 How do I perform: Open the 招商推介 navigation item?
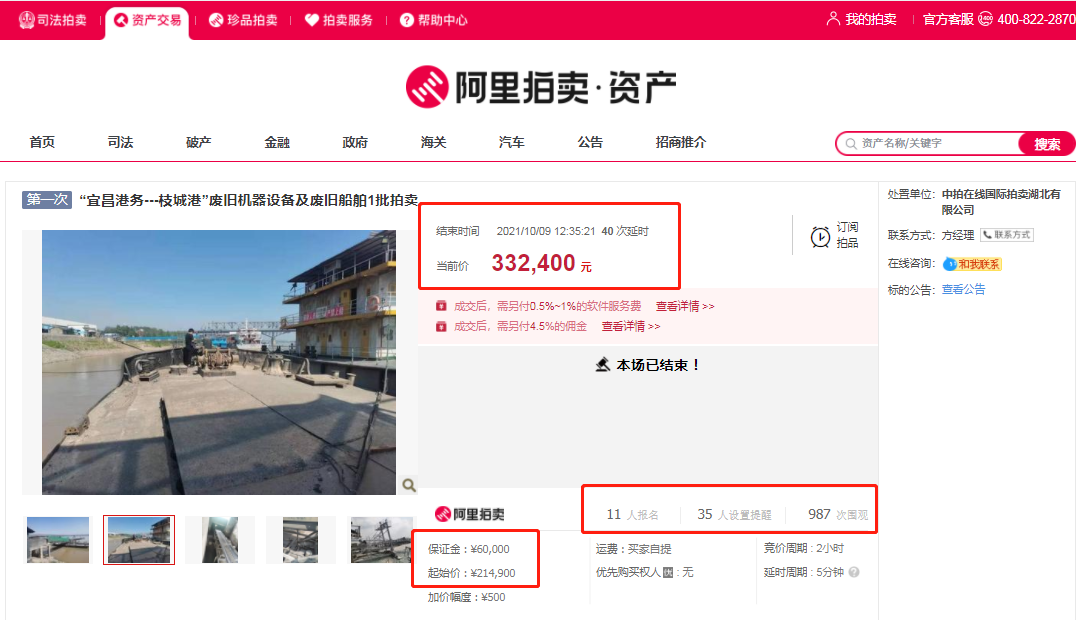click(680, 142)
